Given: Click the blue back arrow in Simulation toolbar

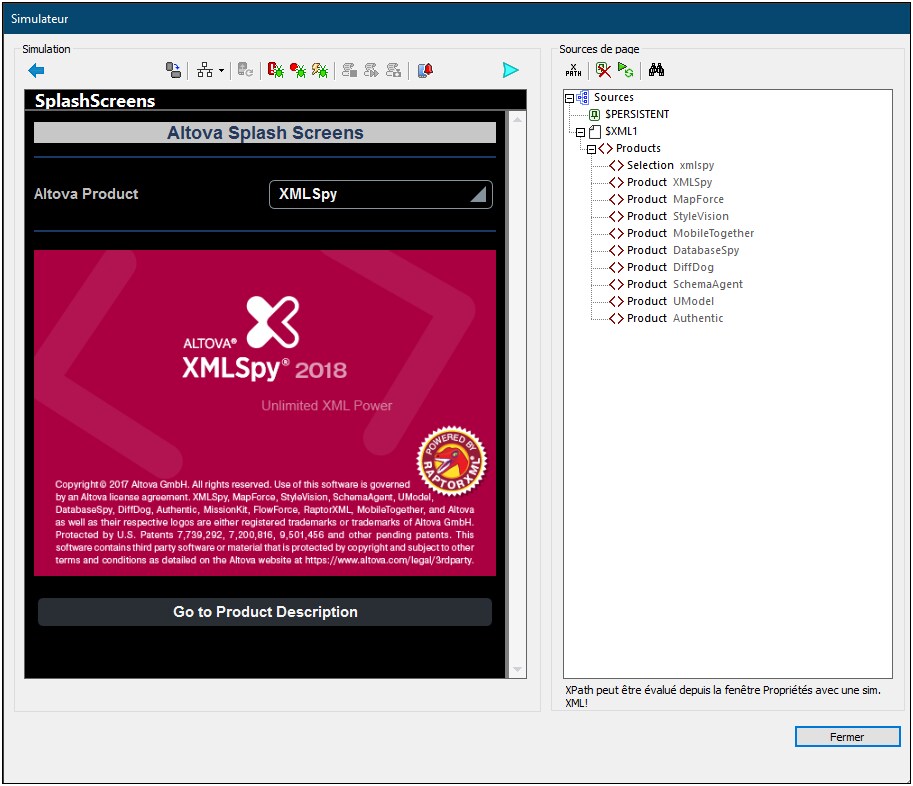Looking at the screenshot, I should [36, 70].
